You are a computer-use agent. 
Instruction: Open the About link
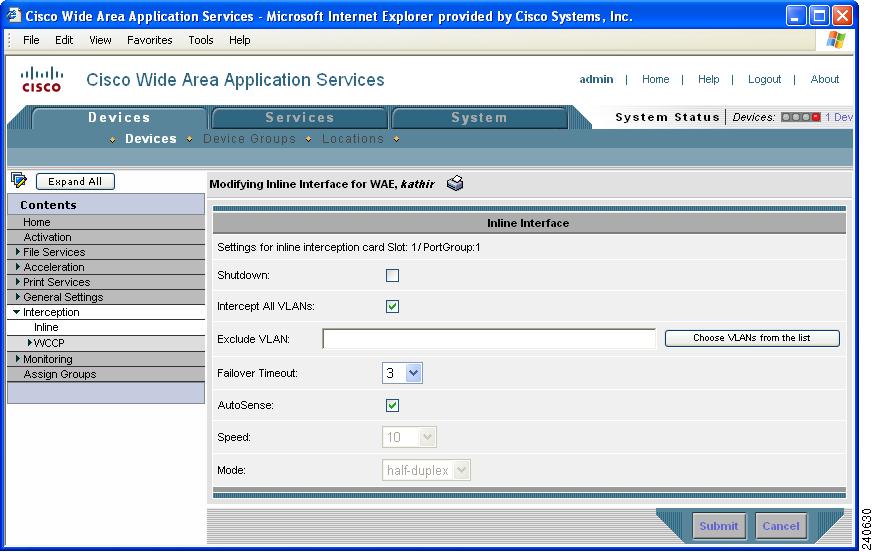pos(824,79)
